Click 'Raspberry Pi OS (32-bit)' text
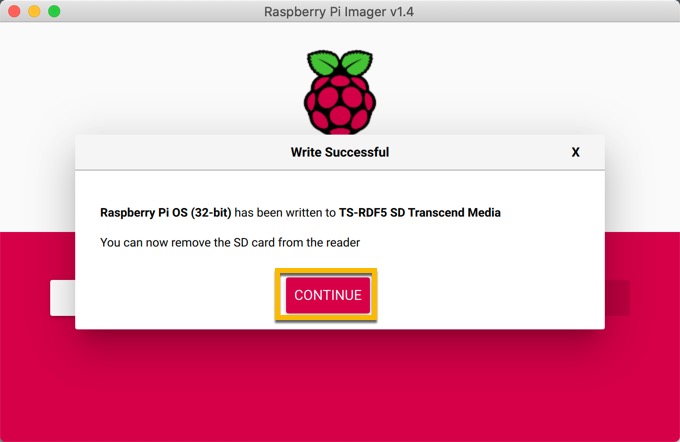 pos(166,213)
